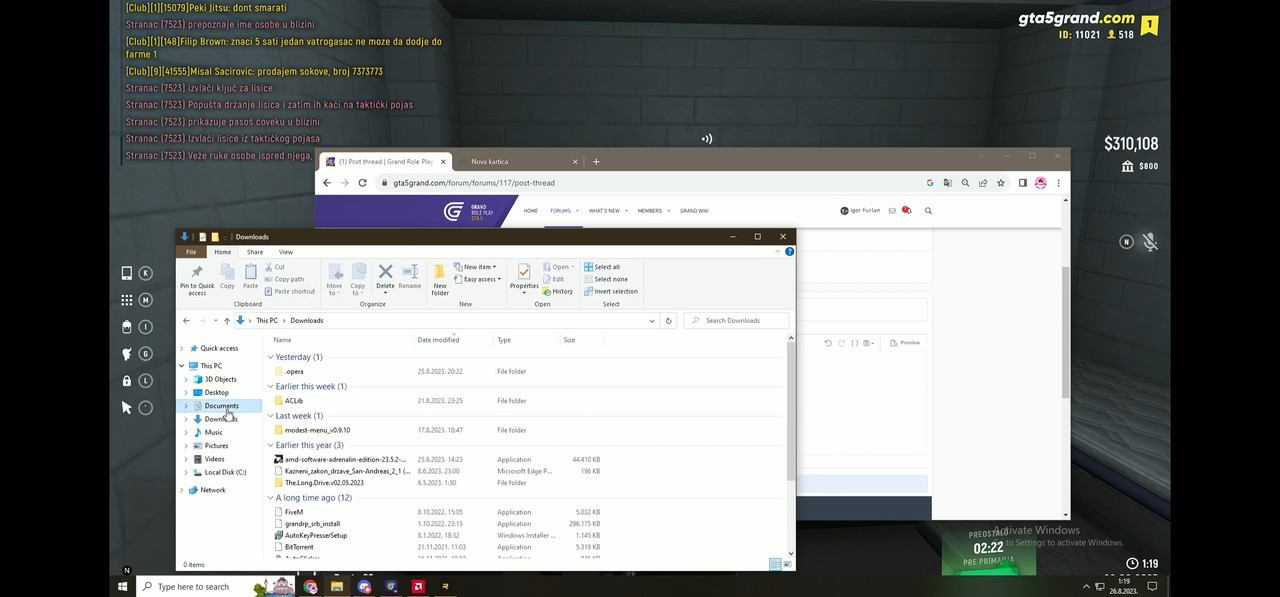Open the Chrome side panel
The height and width of the screenshot is (597, 1280).
[1022, 183]
